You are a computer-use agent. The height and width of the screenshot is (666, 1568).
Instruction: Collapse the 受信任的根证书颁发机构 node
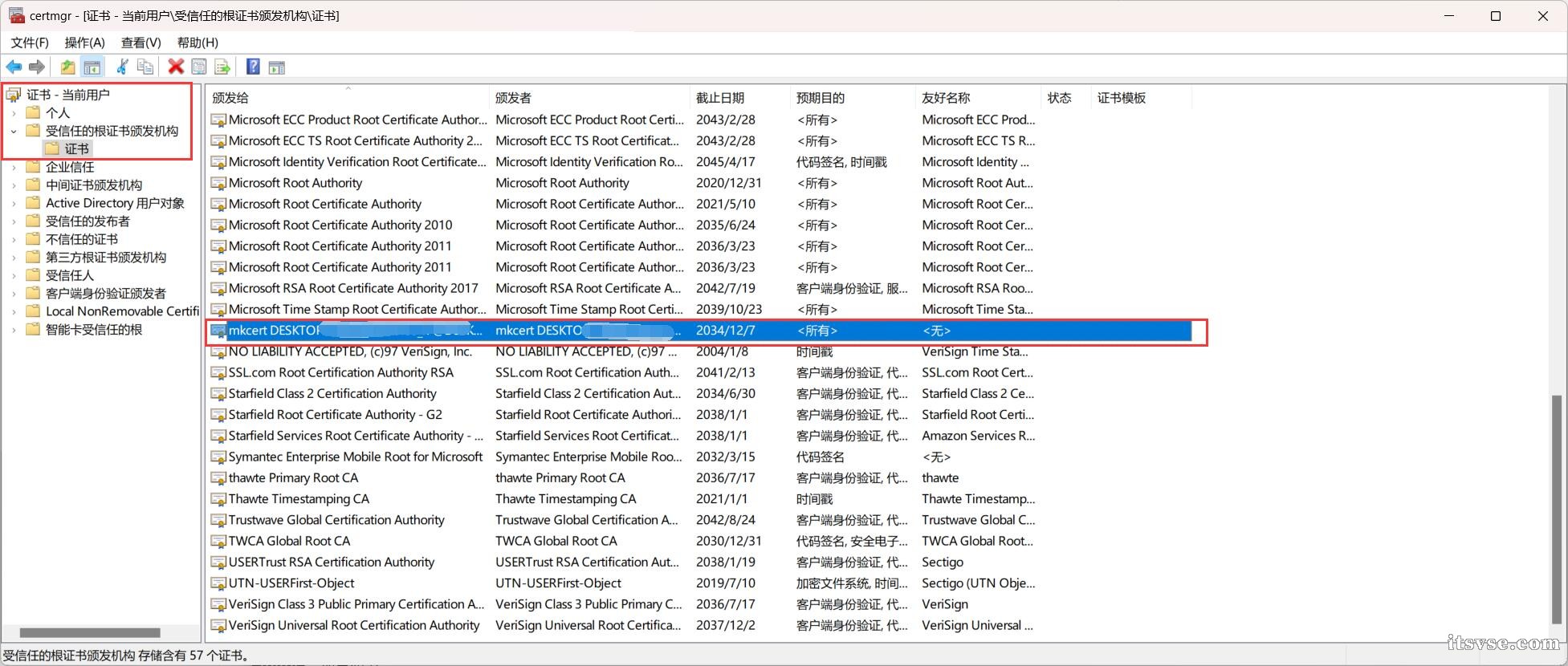[14, 131]
